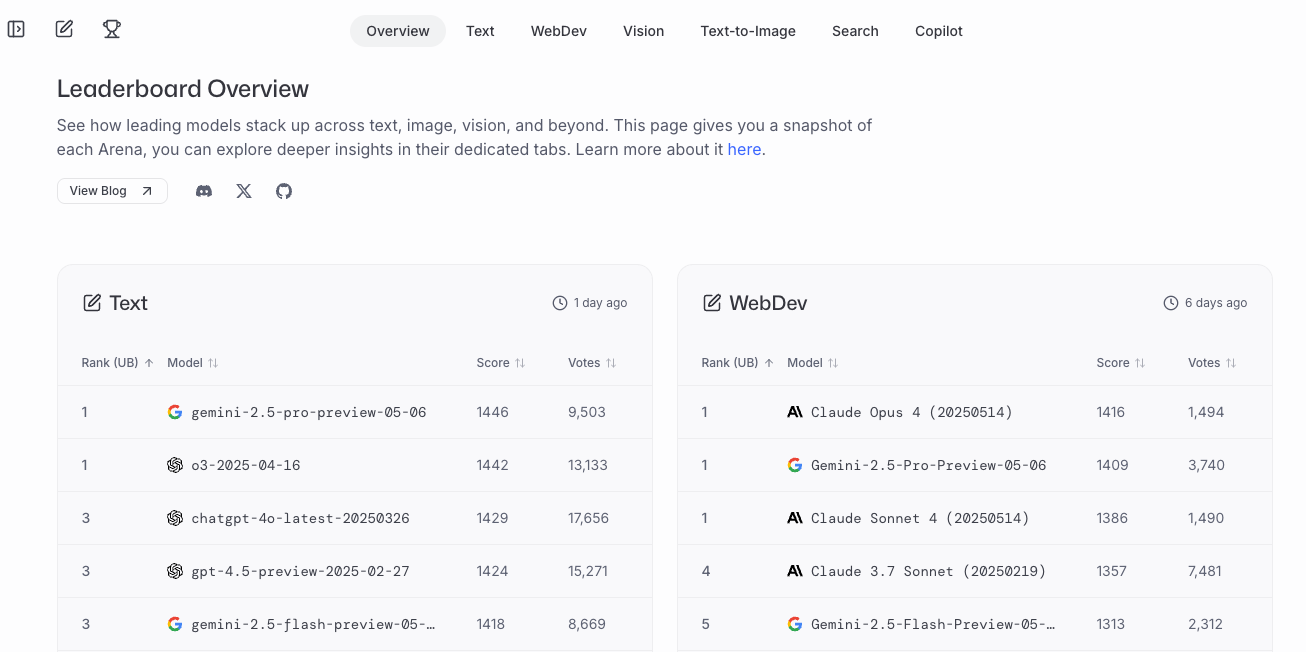
Task: Click Google logo beside gemini-2.5-pro-preview-05-06
Action: click(175, 412)
